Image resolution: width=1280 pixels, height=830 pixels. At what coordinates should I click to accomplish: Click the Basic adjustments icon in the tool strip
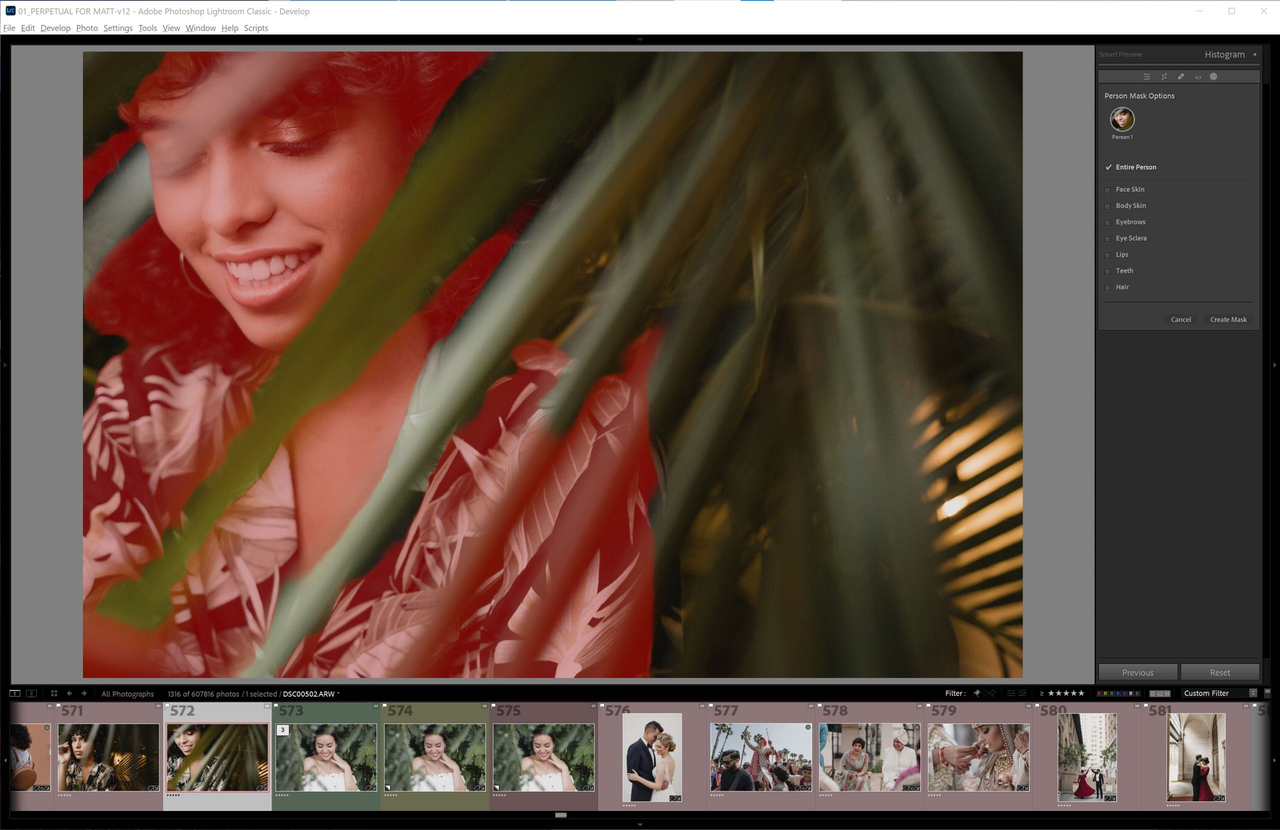coord(1146,76)
